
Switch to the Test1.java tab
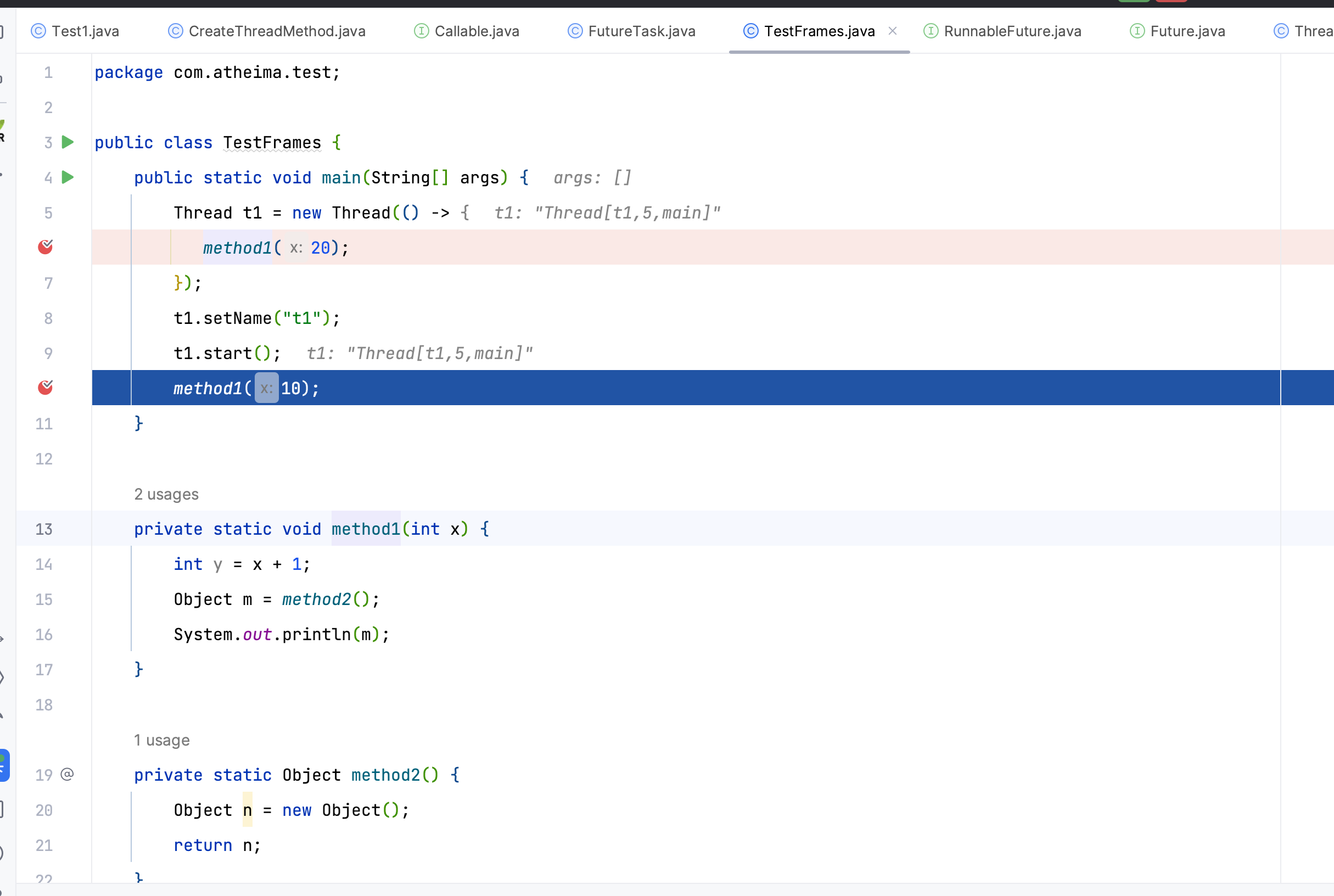[75, 31]
